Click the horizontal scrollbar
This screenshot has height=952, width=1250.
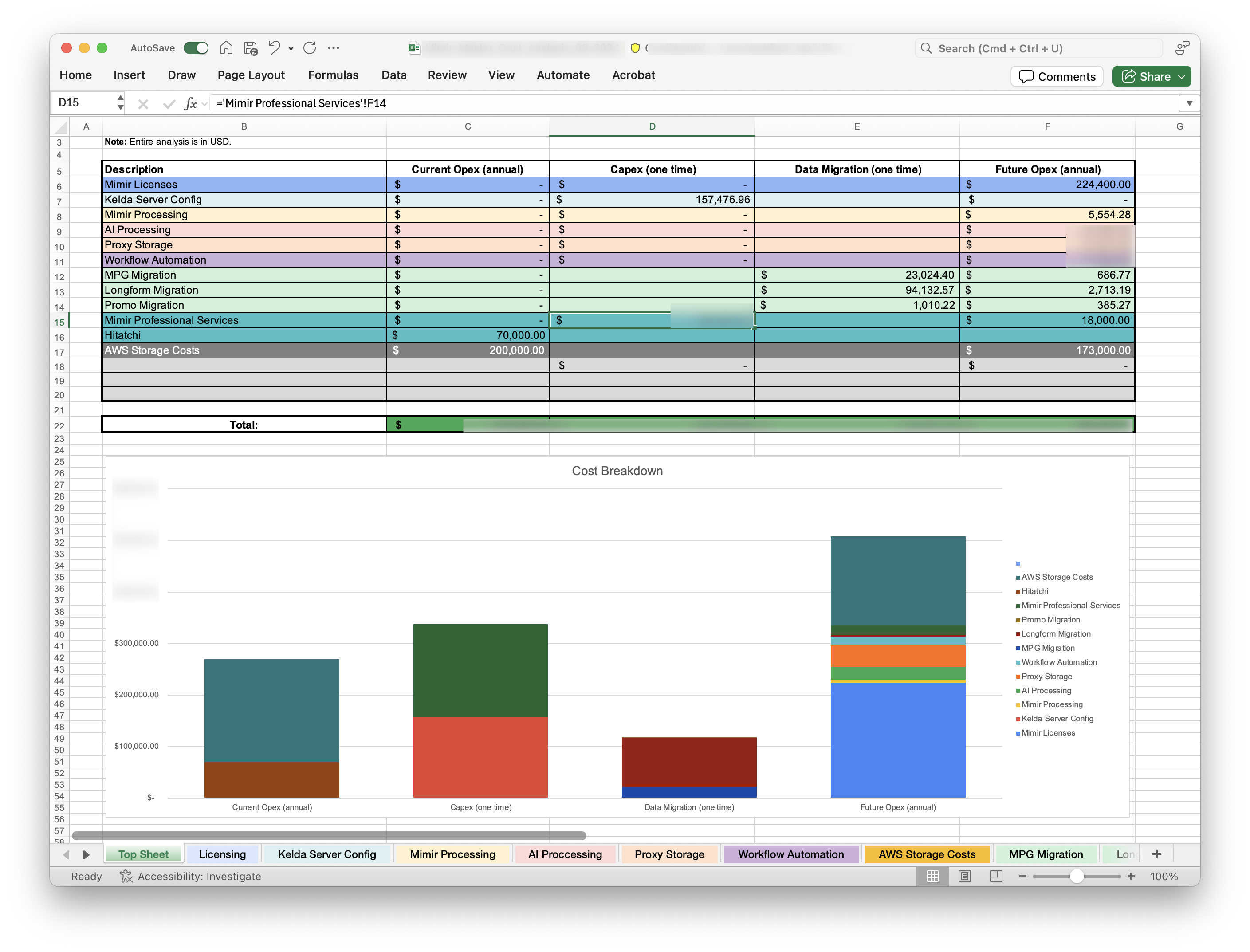coord(329,835)
